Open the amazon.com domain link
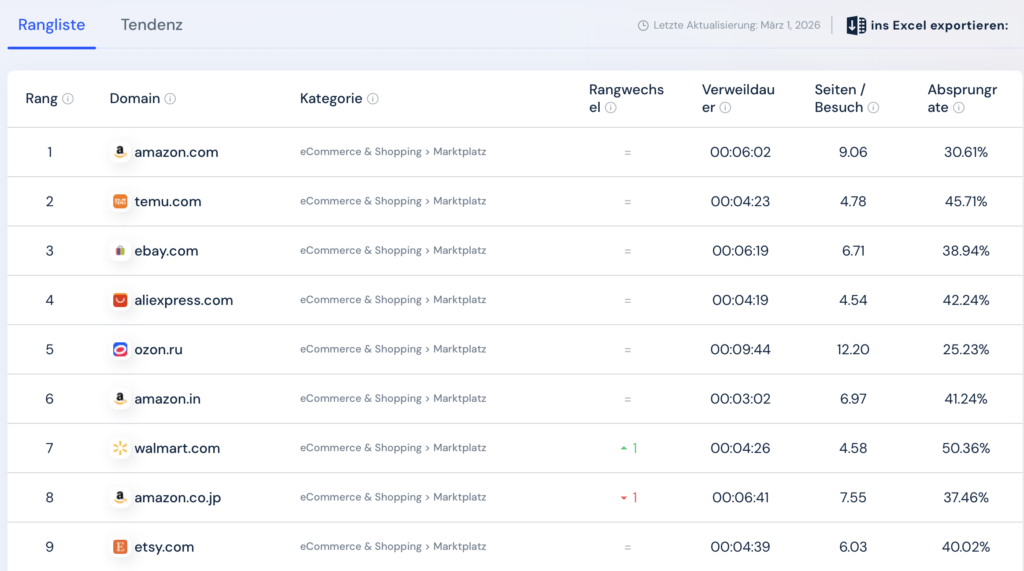The image size is (1024, 571). click(x=176, y=153)
